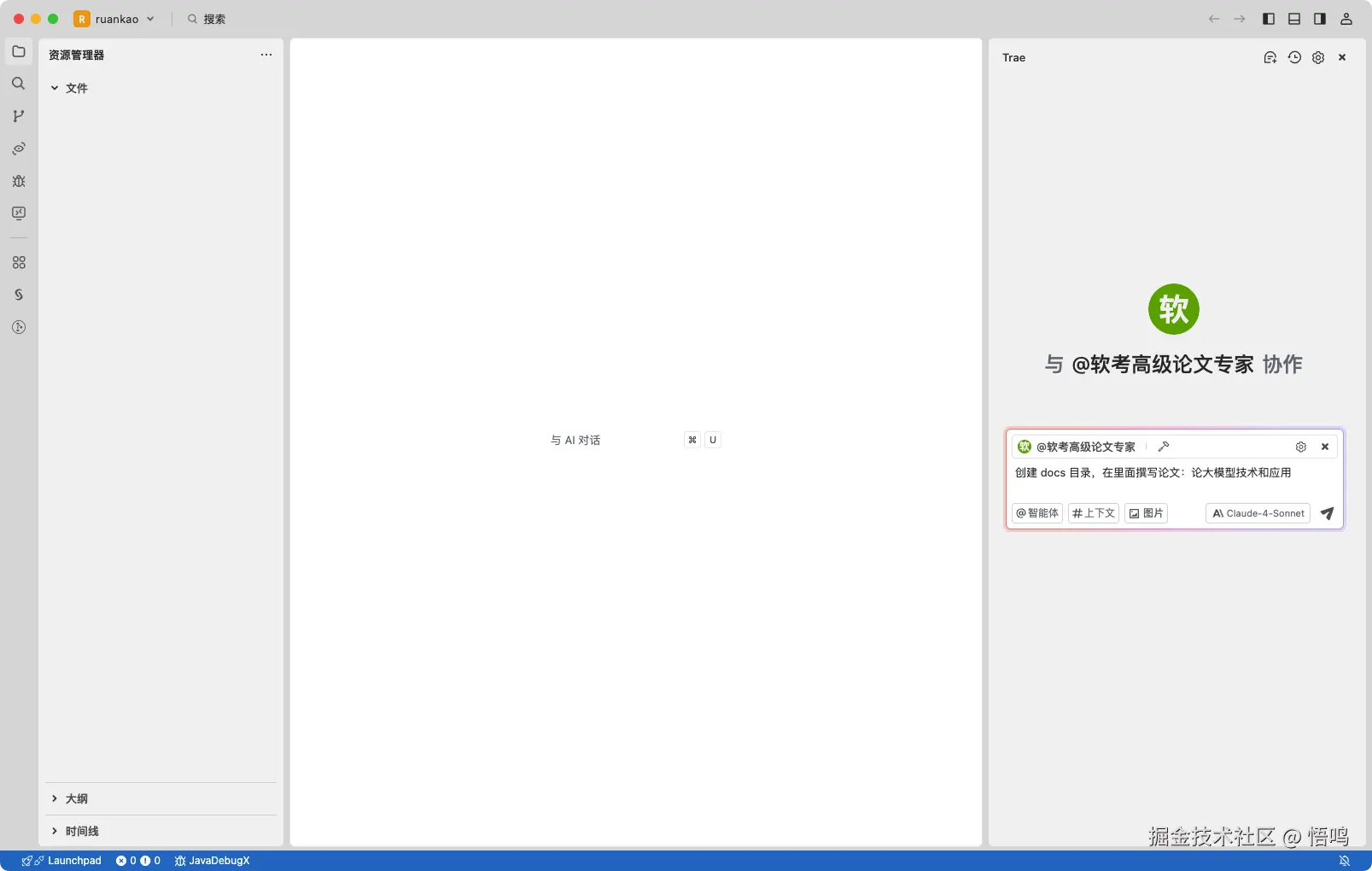Open the ruankao project dropdown
Viewport: 1372px width, 871px height.
coord(114,19)
